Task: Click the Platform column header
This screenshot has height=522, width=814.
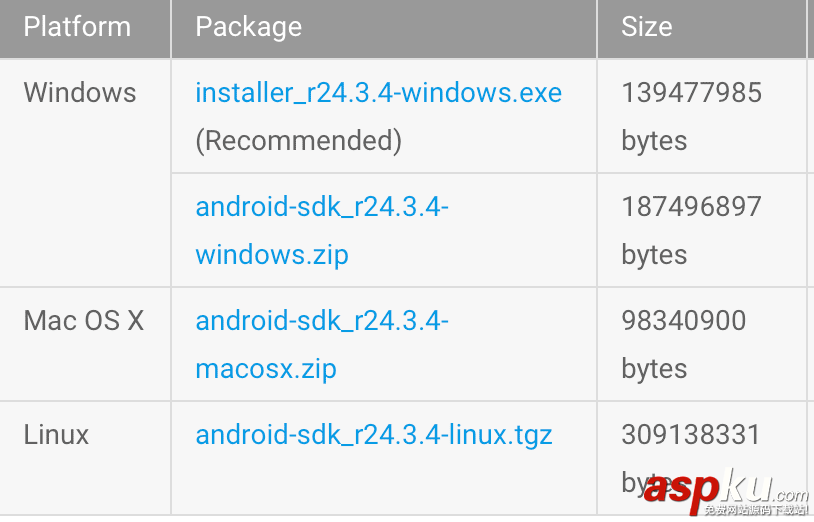Action: point(77,26)
